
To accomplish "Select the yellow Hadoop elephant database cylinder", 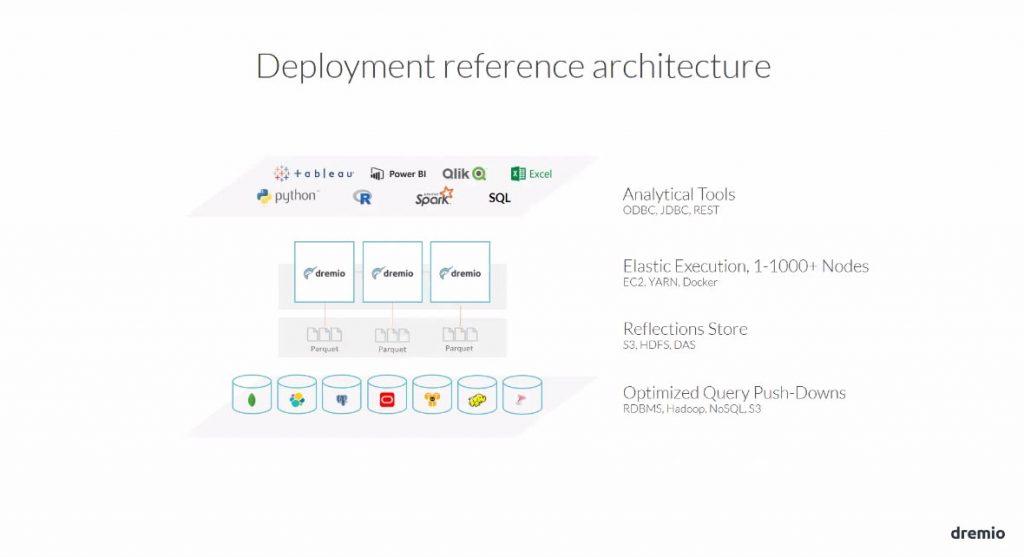I will pyautogui.click(x=477, y=397).
